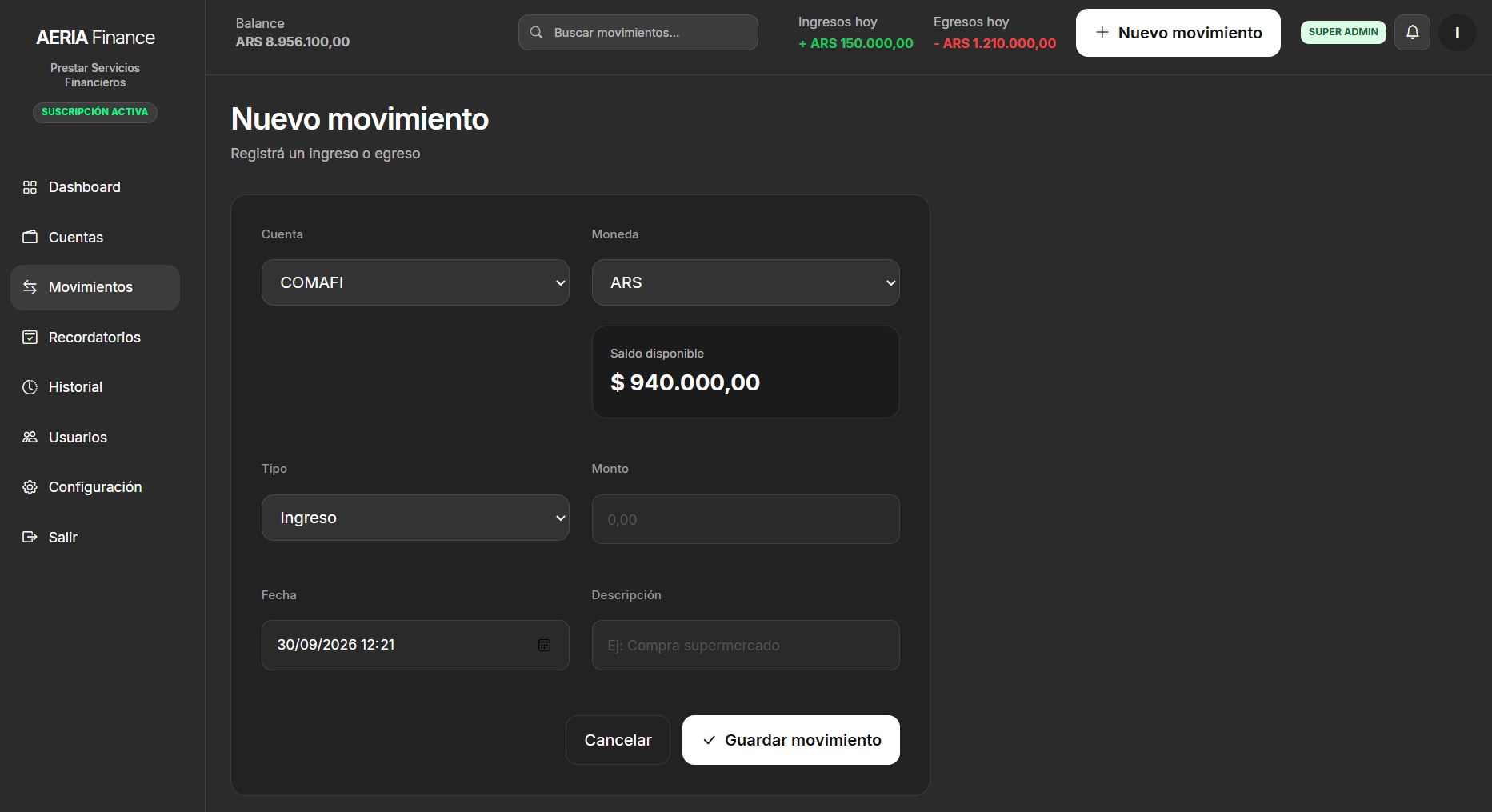
Task: Open the notifications bell
Action: 1412,33
